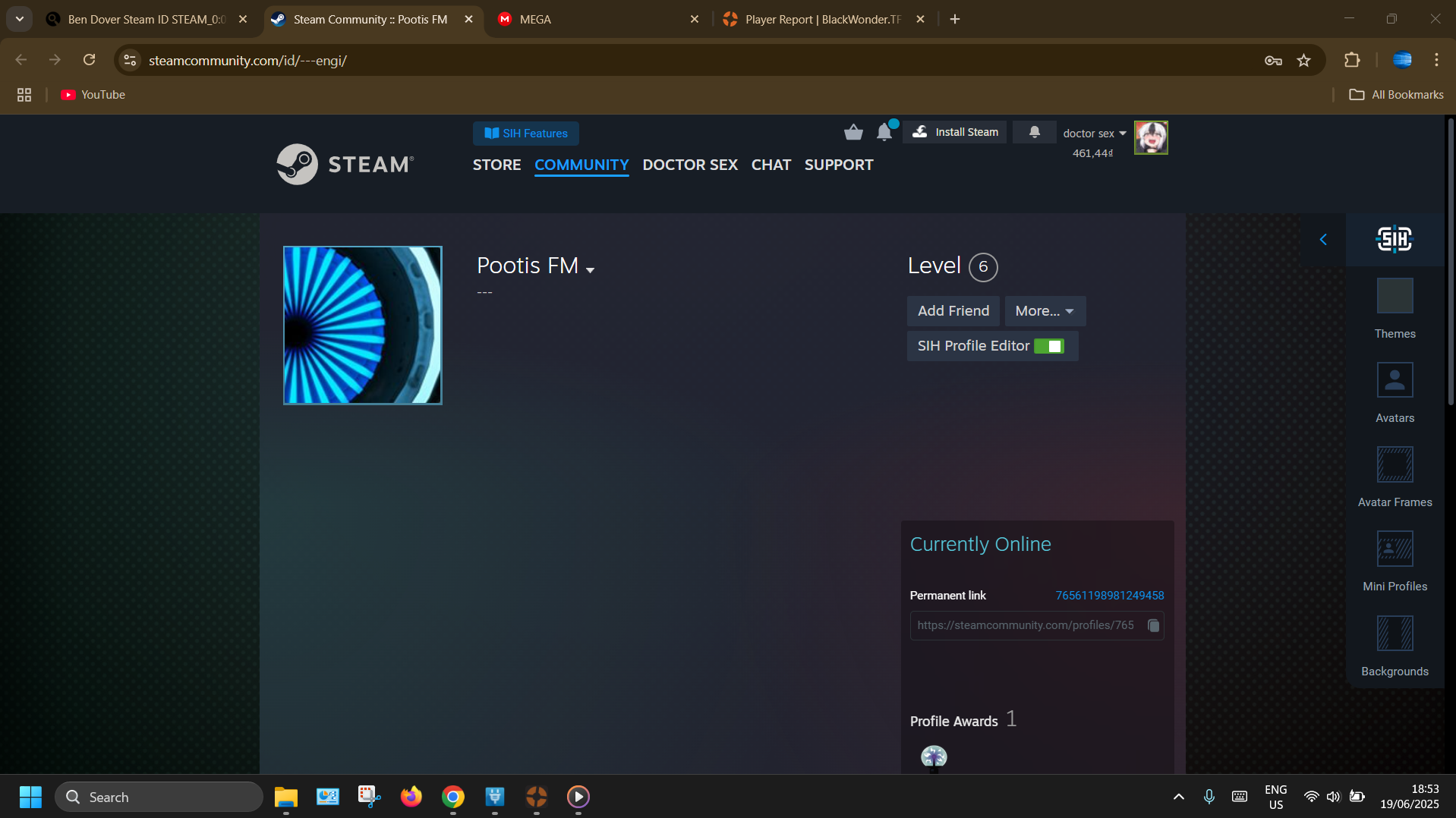
Task: Open the apps grid in bookmarks bar
Action: click(x=24, y=95)
